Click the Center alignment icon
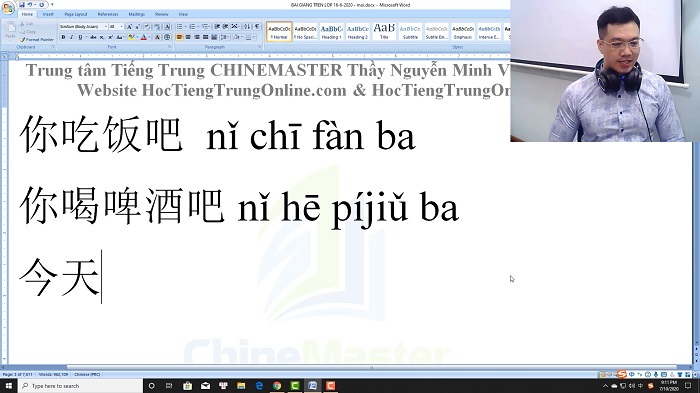 pyautogui.click(x=188, y=37)
